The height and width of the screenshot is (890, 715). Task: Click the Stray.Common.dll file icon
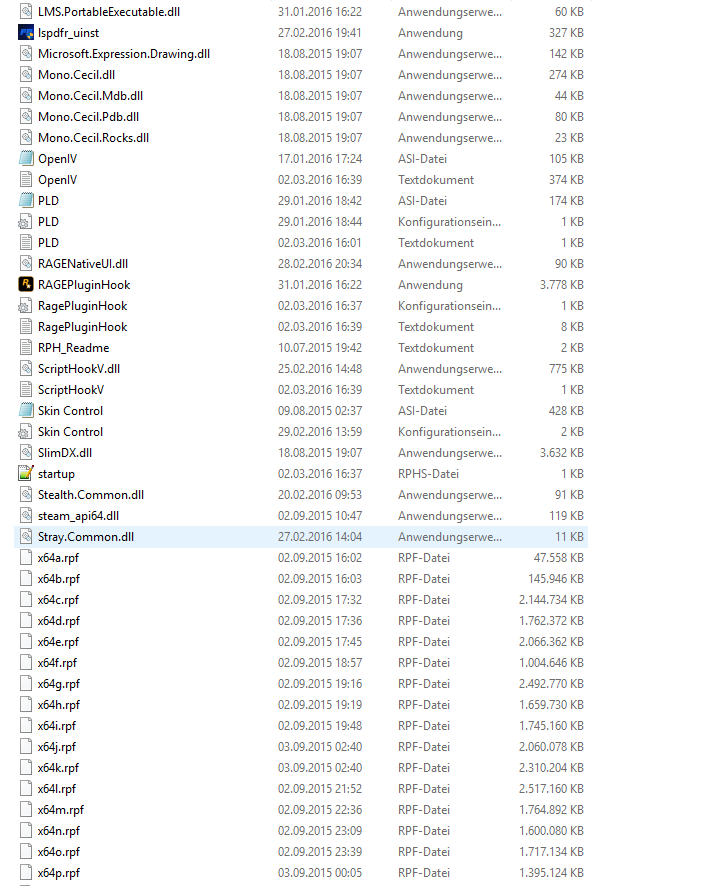(x=26, y=537)
